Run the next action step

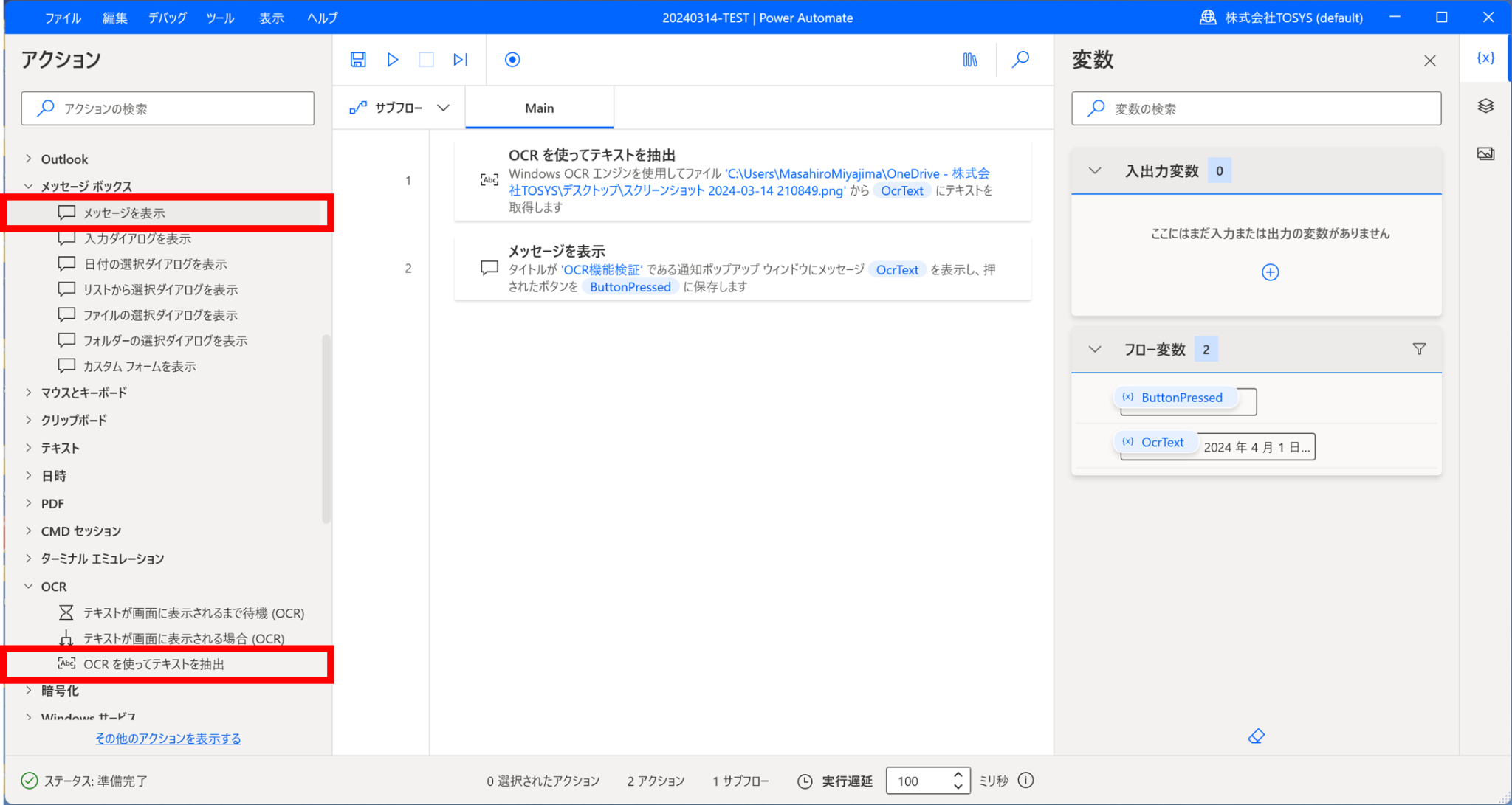click(x=460, y=60)
